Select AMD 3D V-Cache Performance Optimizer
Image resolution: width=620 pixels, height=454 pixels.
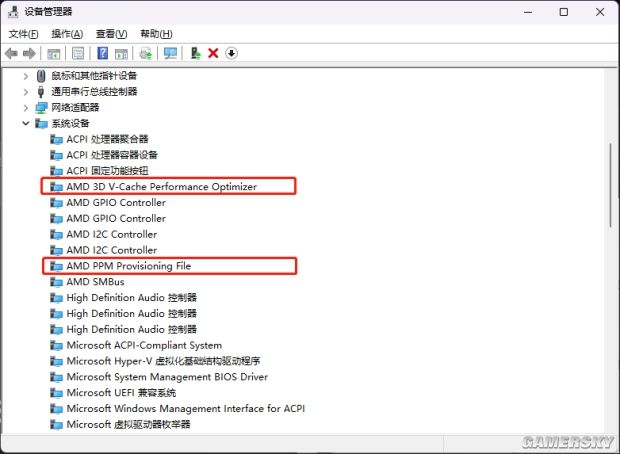161,187
